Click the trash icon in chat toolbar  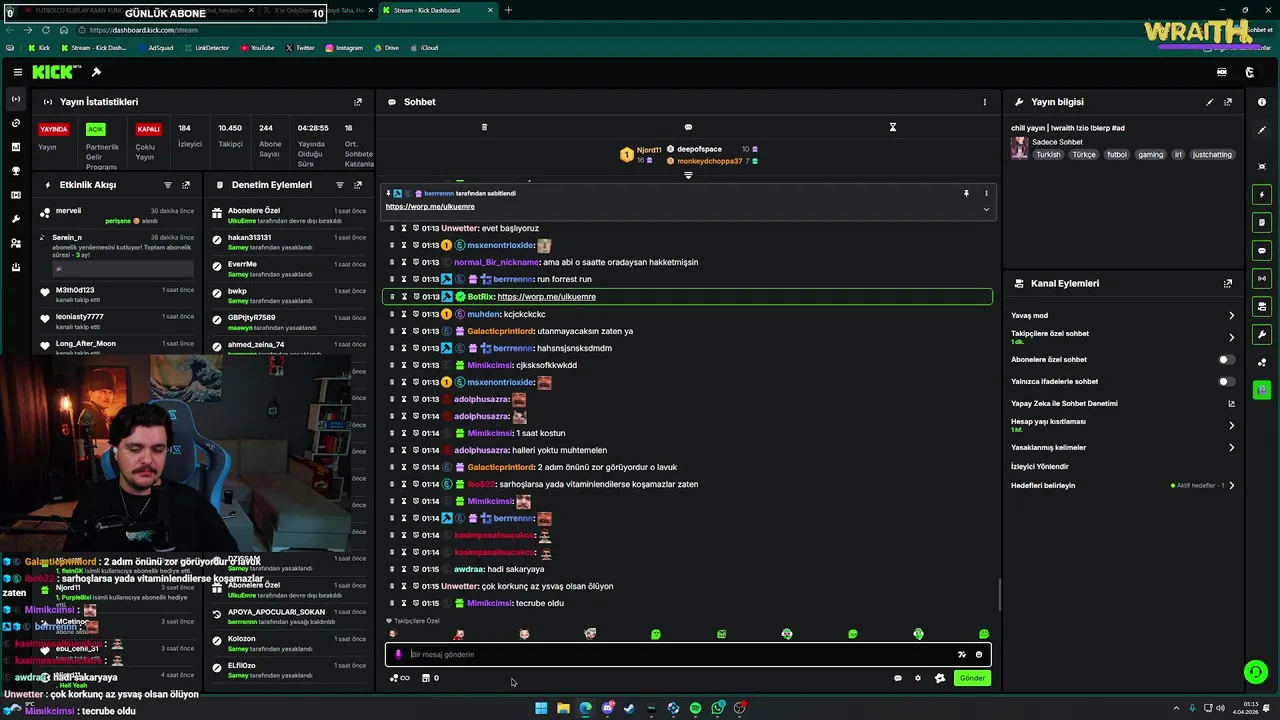click(x=484, y=127)
